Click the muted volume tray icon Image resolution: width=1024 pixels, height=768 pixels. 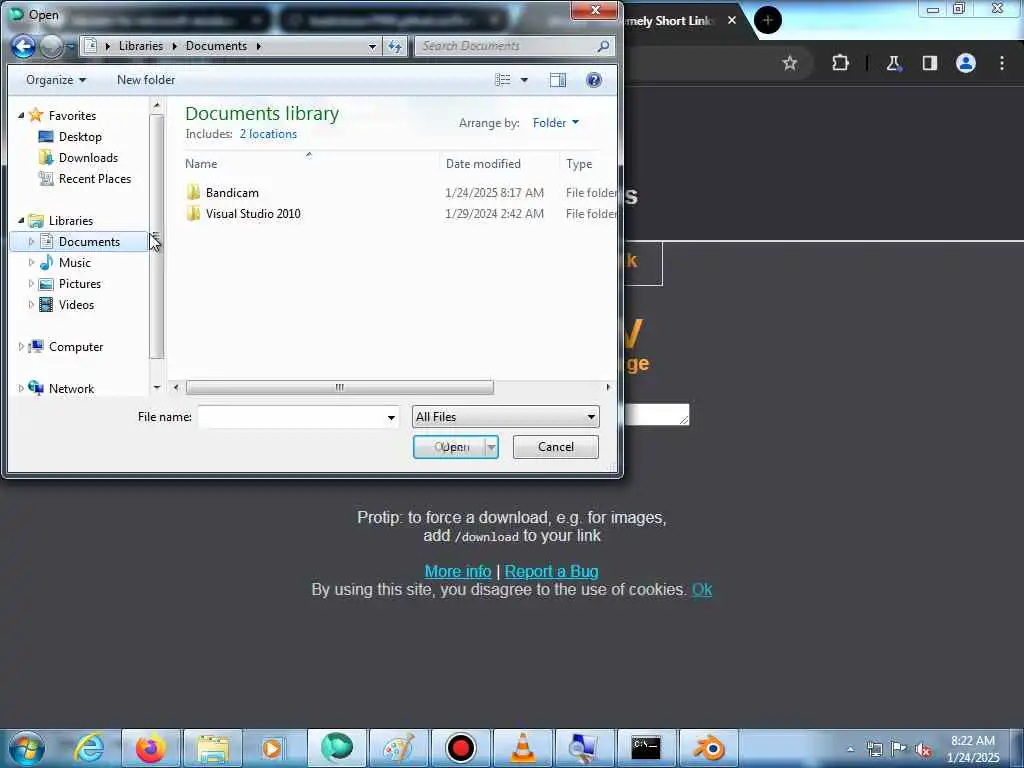(923, 750)
